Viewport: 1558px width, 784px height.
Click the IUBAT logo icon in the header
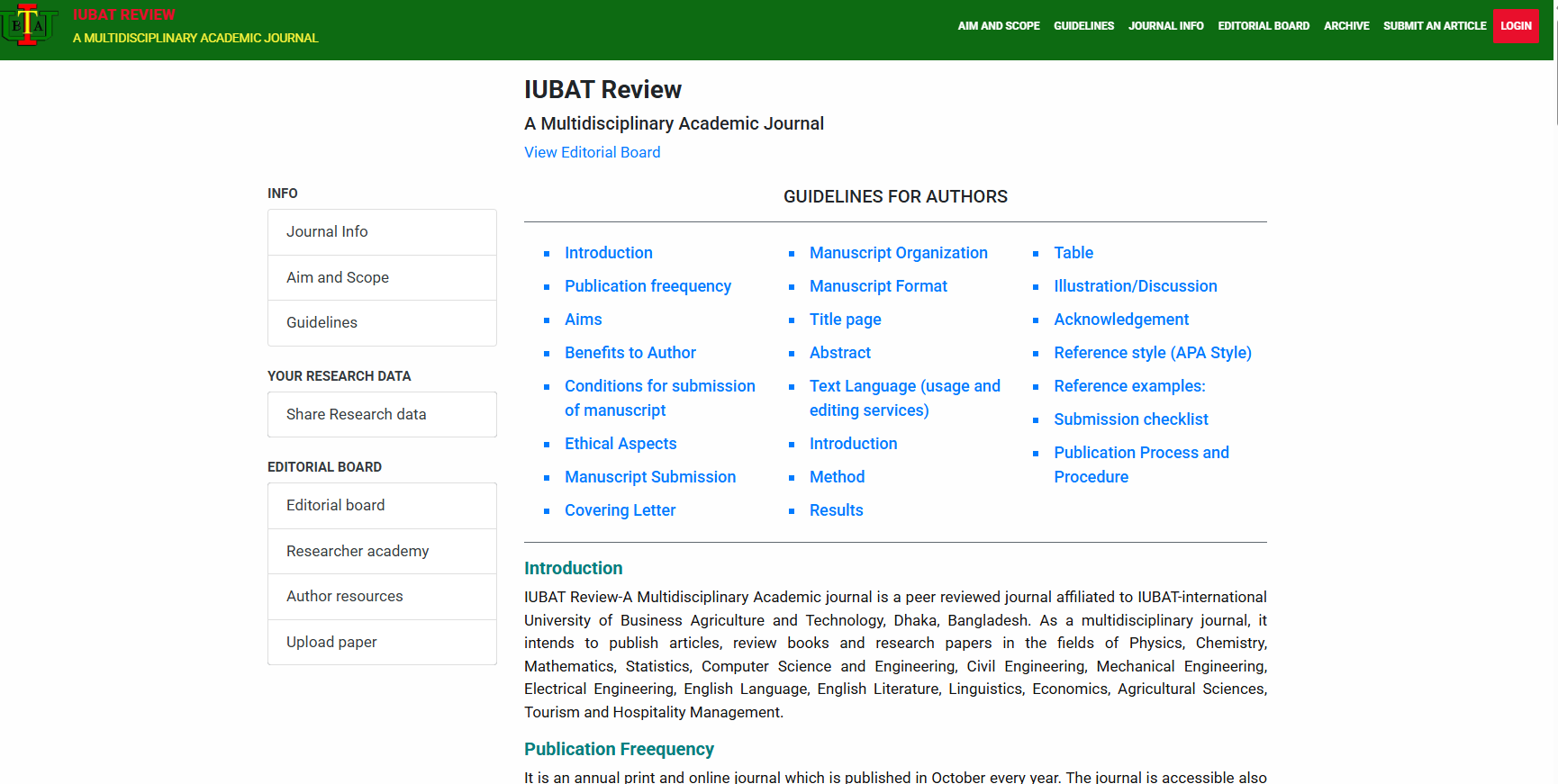click(29, 25)
